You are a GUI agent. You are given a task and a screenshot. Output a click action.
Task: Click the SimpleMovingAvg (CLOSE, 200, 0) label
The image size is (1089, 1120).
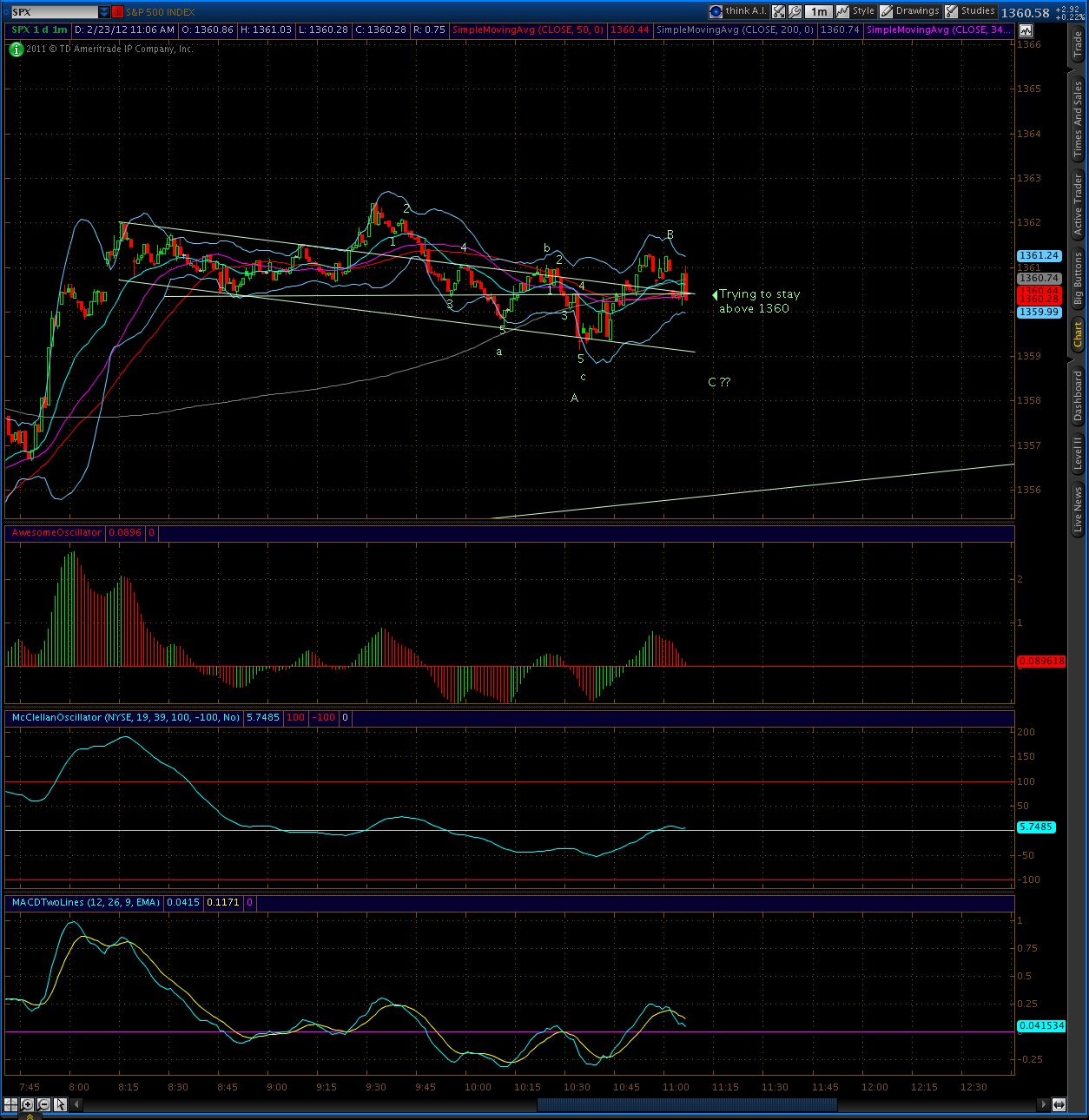pyautogui.click(x=736, y=30)
